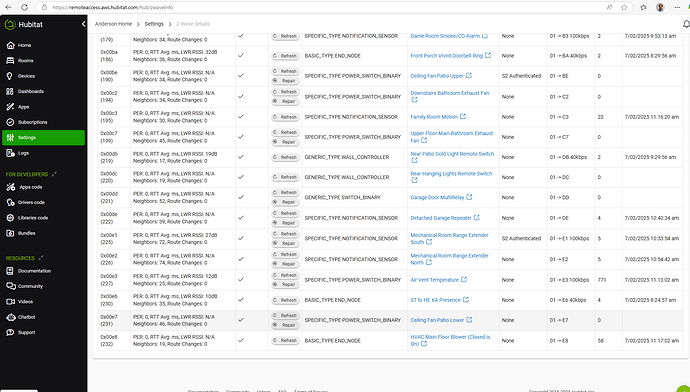Click the browser address bar
The width and height of the screenshot is (690, 392).
(326, 7)
